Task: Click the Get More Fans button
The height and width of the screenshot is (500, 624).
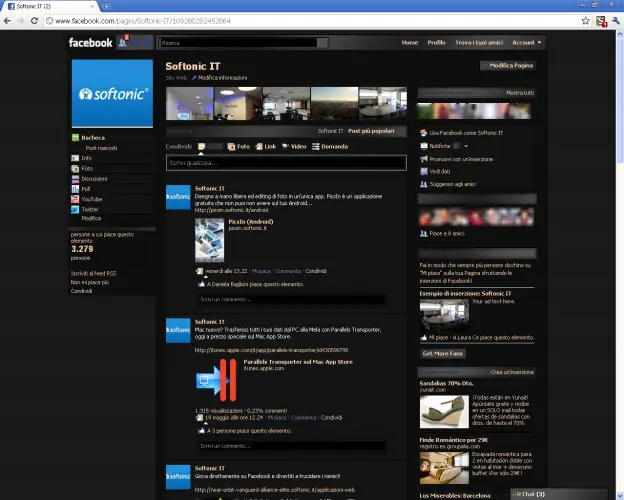Action: 443,354
